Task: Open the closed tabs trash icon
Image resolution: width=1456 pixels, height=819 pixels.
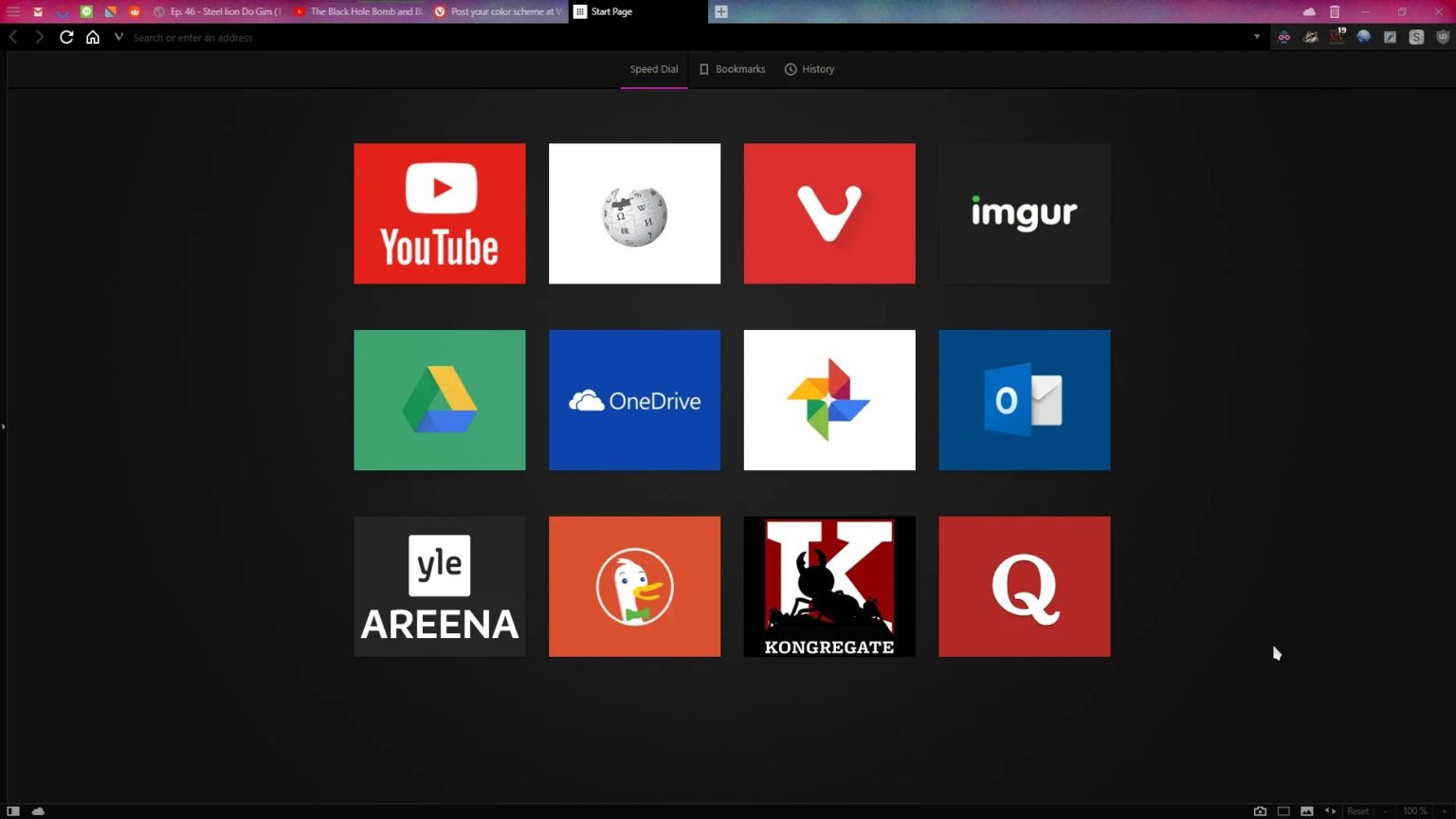Action: pos(1337,11)
